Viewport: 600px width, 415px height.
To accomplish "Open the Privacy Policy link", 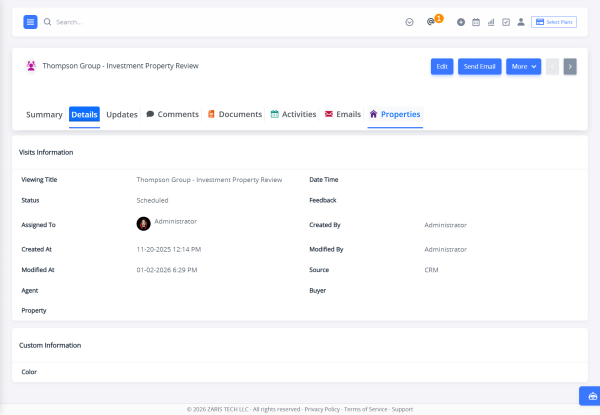I will [x=322, y=409].
